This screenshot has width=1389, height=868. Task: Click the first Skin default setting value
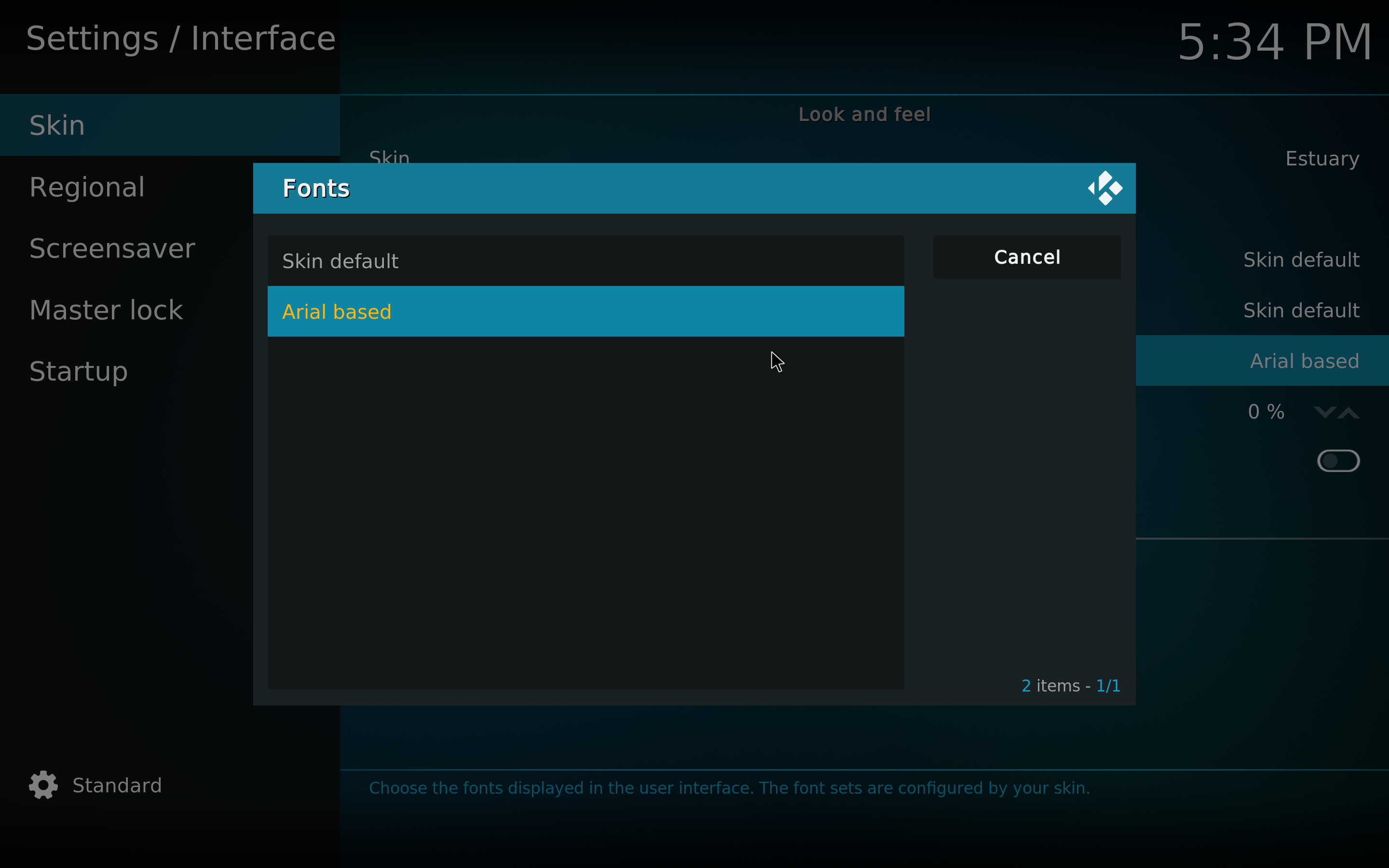click(1301, 260)
